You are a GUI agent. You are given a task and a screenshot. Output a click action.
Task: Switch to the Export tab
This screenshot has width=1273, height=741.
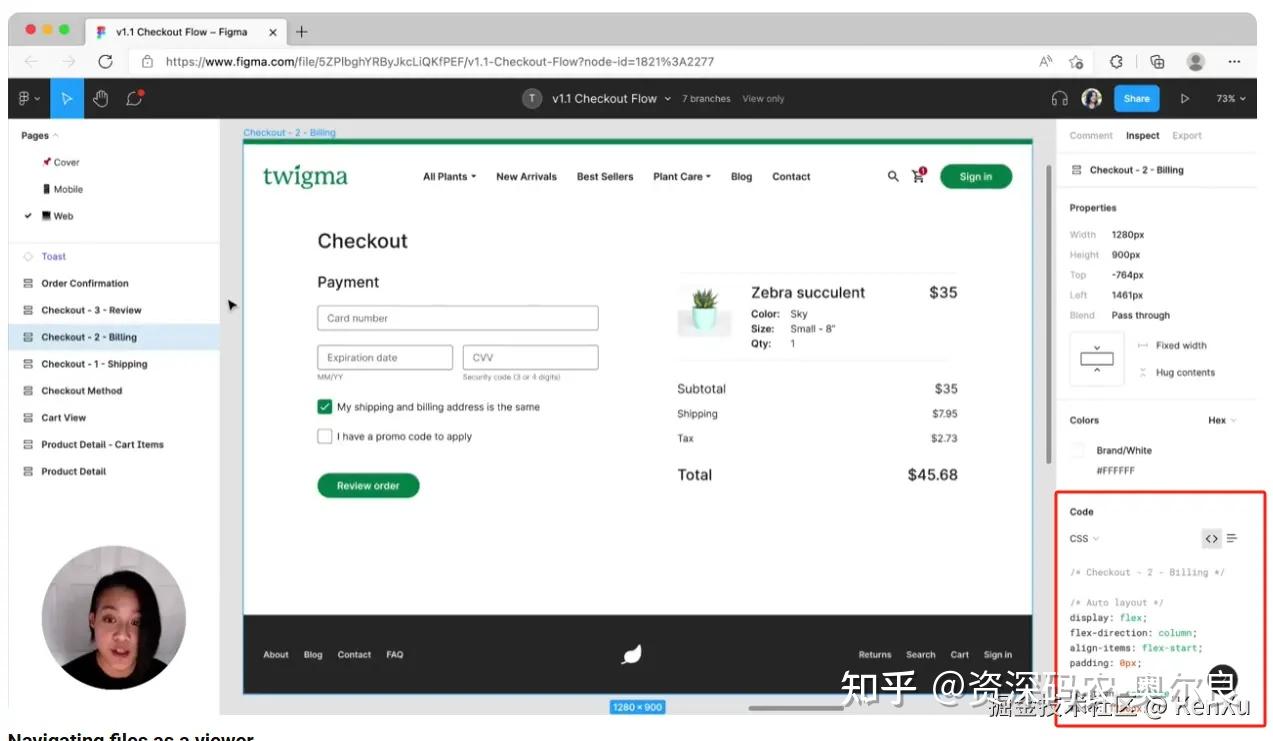click(x=1187, y=135)
